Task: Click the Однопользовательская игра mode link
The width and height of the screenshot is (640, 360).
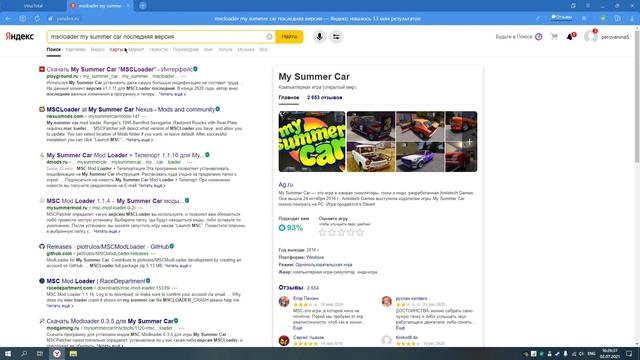Action: click(323, 264)
